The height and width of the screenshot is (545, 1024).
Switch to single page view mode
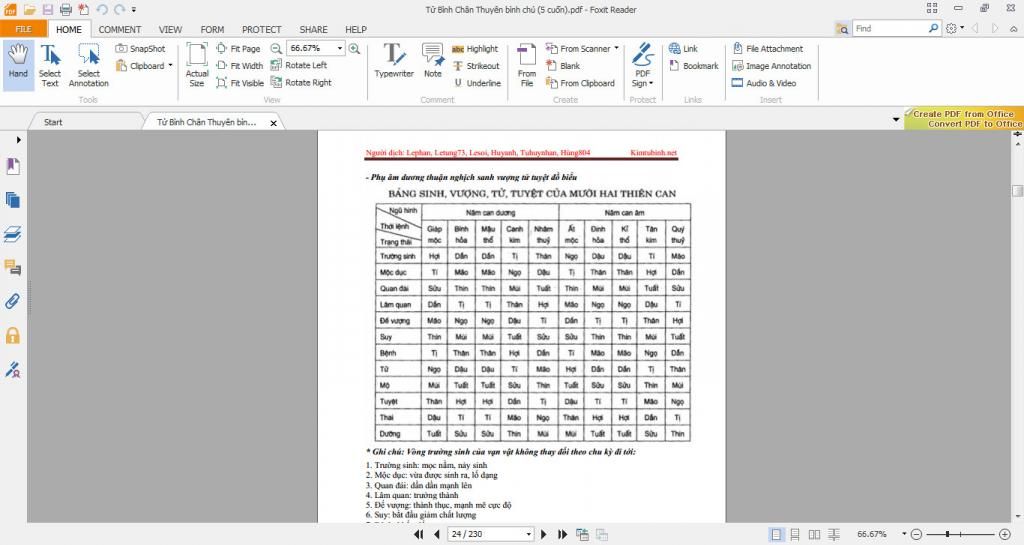tap(776, 534)
